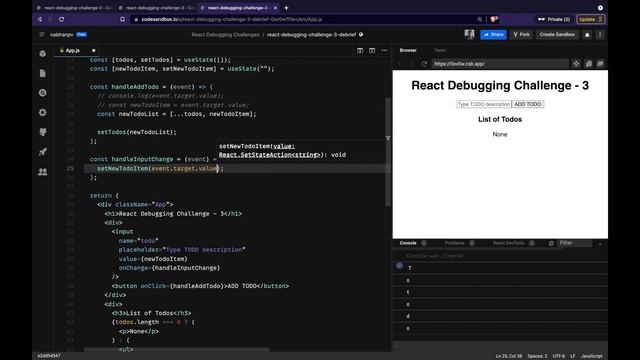Screen dimensions: 640x360
Task: Click the editor horizontal scrollbar
Action: point(177,349)
